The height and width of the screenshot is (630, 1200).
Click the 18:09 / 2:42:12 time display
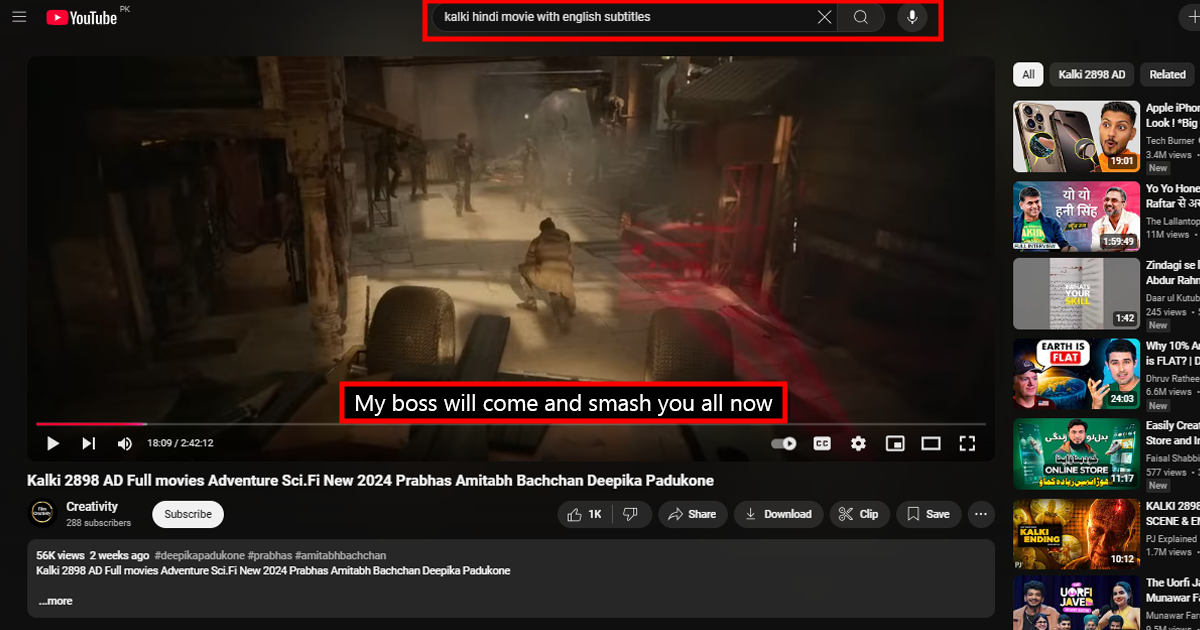pos(180,443)
